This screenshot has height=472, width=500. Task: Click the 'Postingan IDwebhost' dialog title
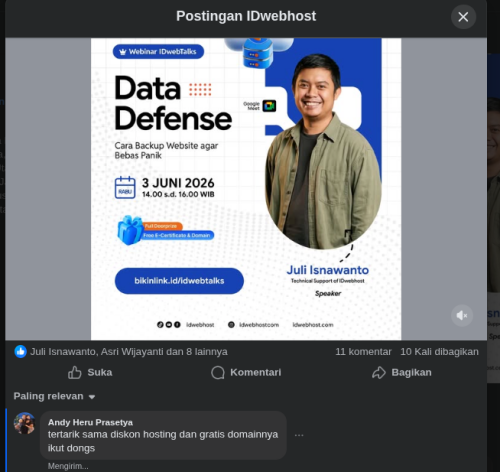tap(246, 16)
